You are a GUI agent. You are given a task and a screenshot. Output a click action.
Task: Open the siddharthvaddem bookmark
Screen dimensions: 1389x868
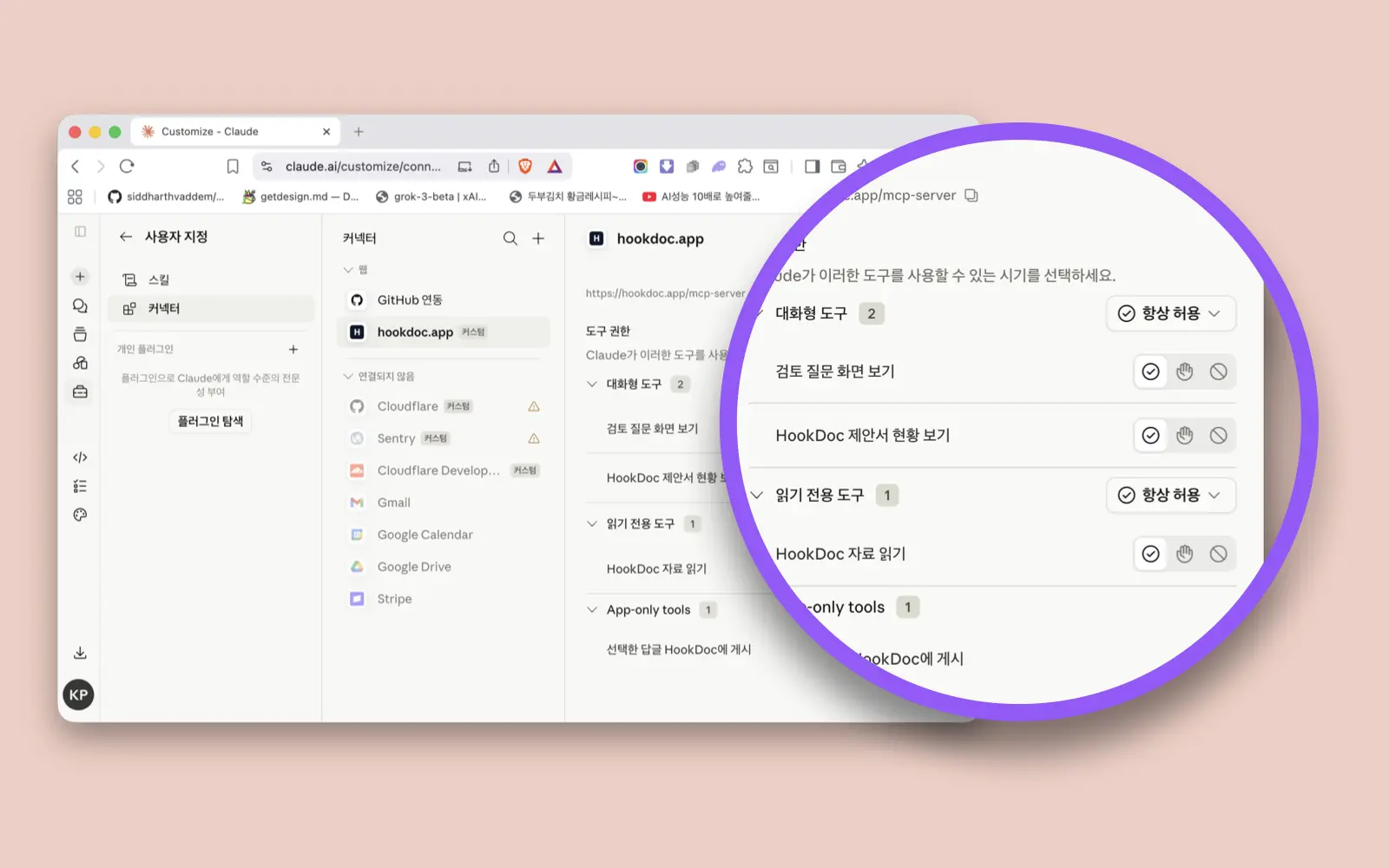(x=166, y=197)
